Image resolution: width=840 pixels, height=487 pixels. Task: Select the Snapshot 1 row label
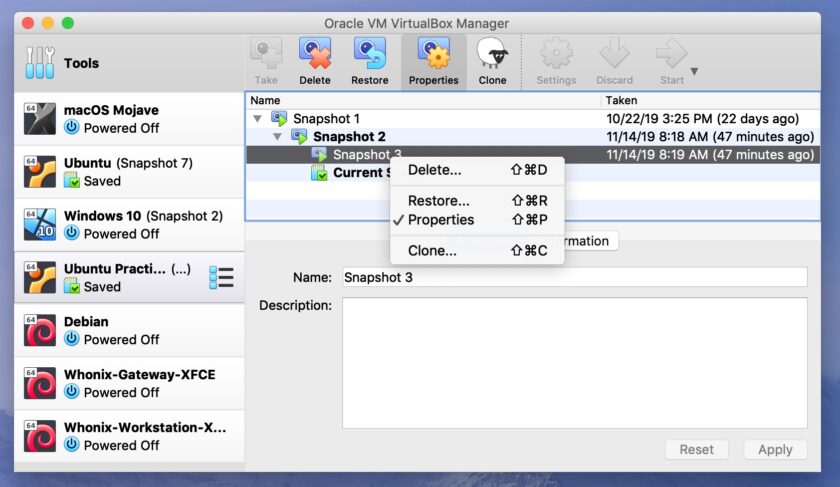point(326,118)
